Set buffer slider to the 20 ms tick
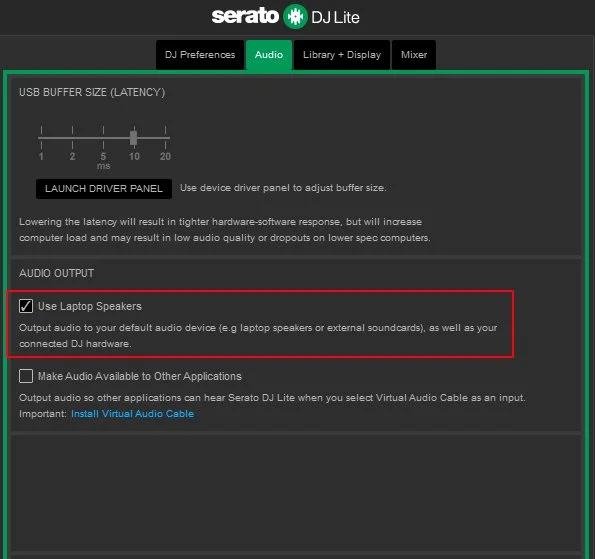 (x=165, y=137)
